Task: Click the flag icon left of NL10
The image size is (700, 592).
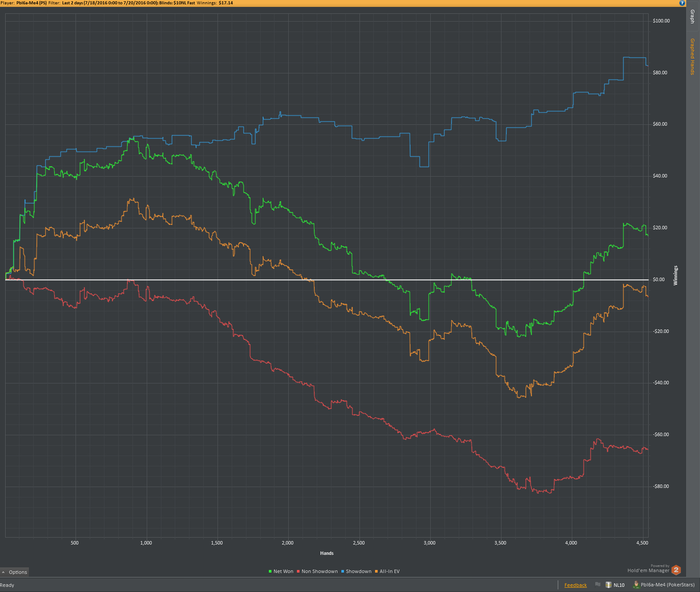Action: click(x=598, y=584)
